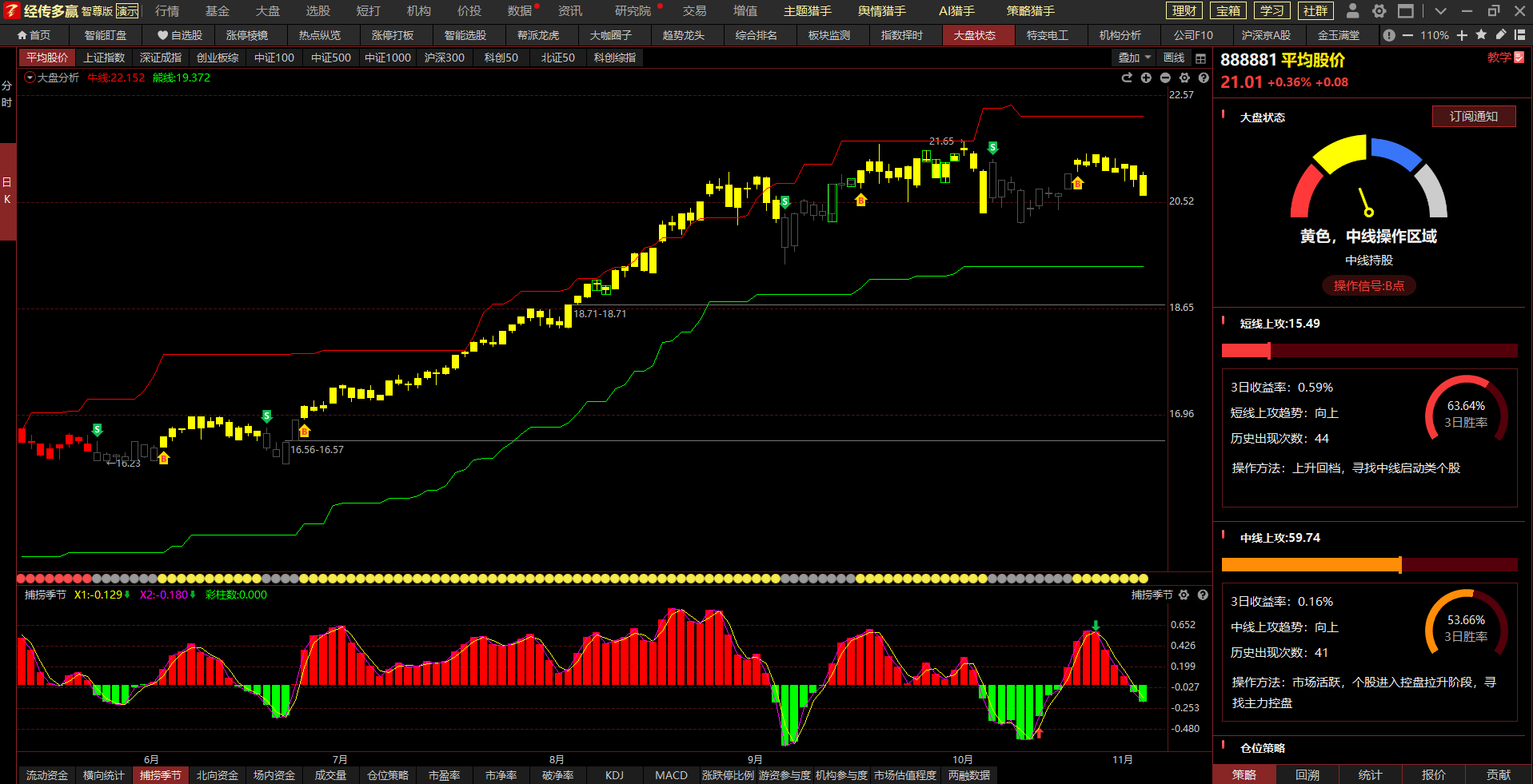
Task: Click the 订阅通知 button
Action: click(1473, 117)
